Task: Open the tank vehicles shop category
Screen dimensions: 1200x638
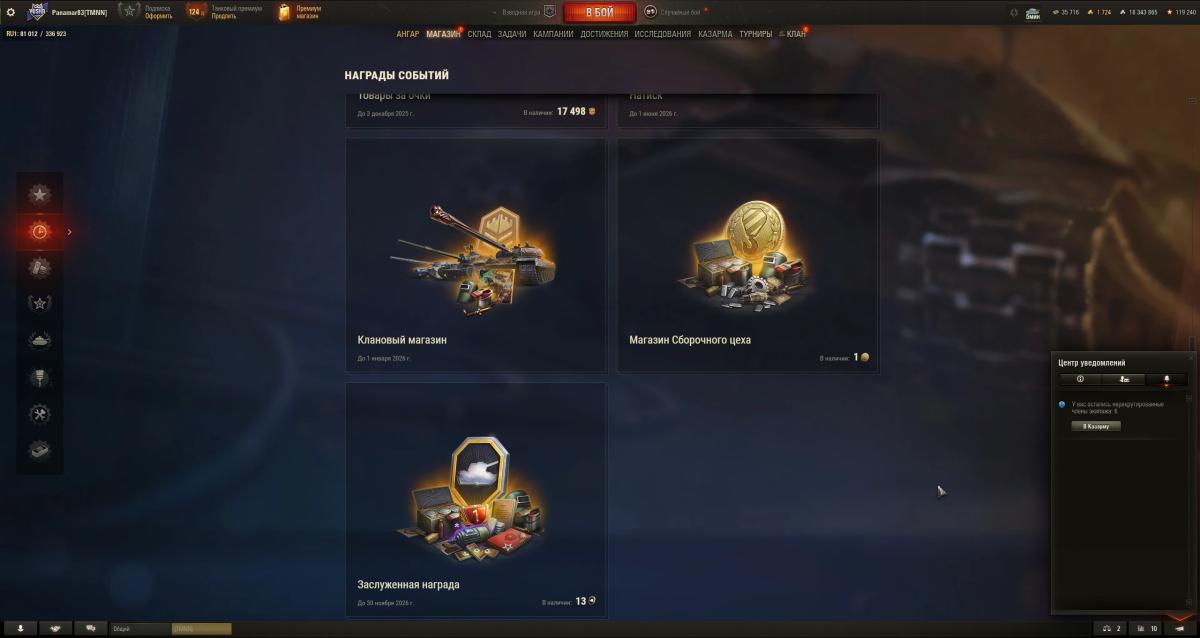Action: coord(40,341)
